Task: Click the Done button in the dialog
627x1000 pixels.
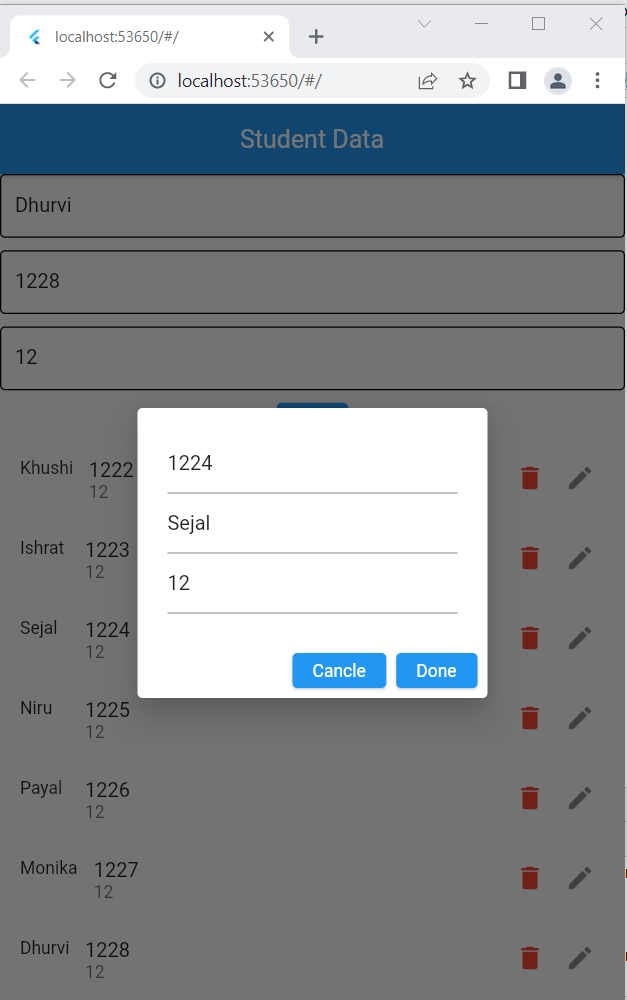Action: (x=436, y=670)
